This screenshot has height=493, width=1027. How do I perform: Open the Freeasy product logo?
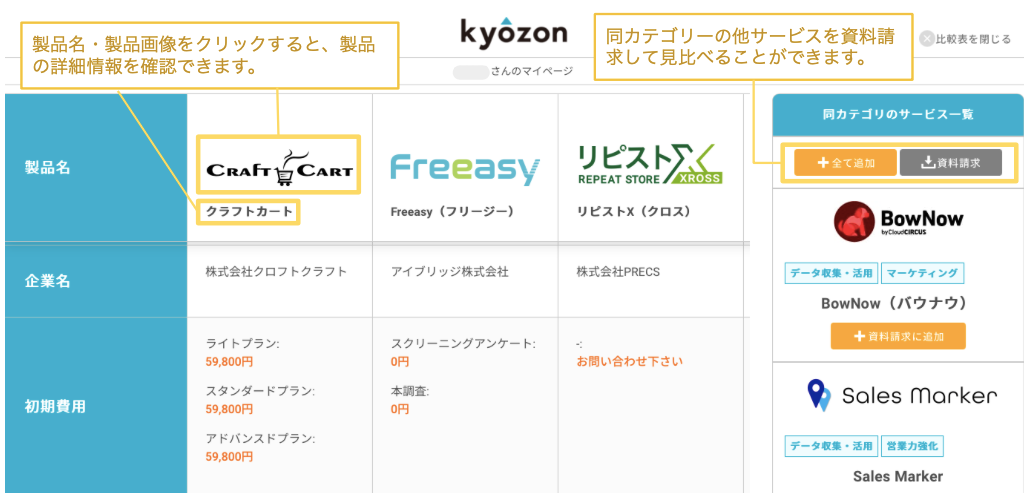coord(464,169)
